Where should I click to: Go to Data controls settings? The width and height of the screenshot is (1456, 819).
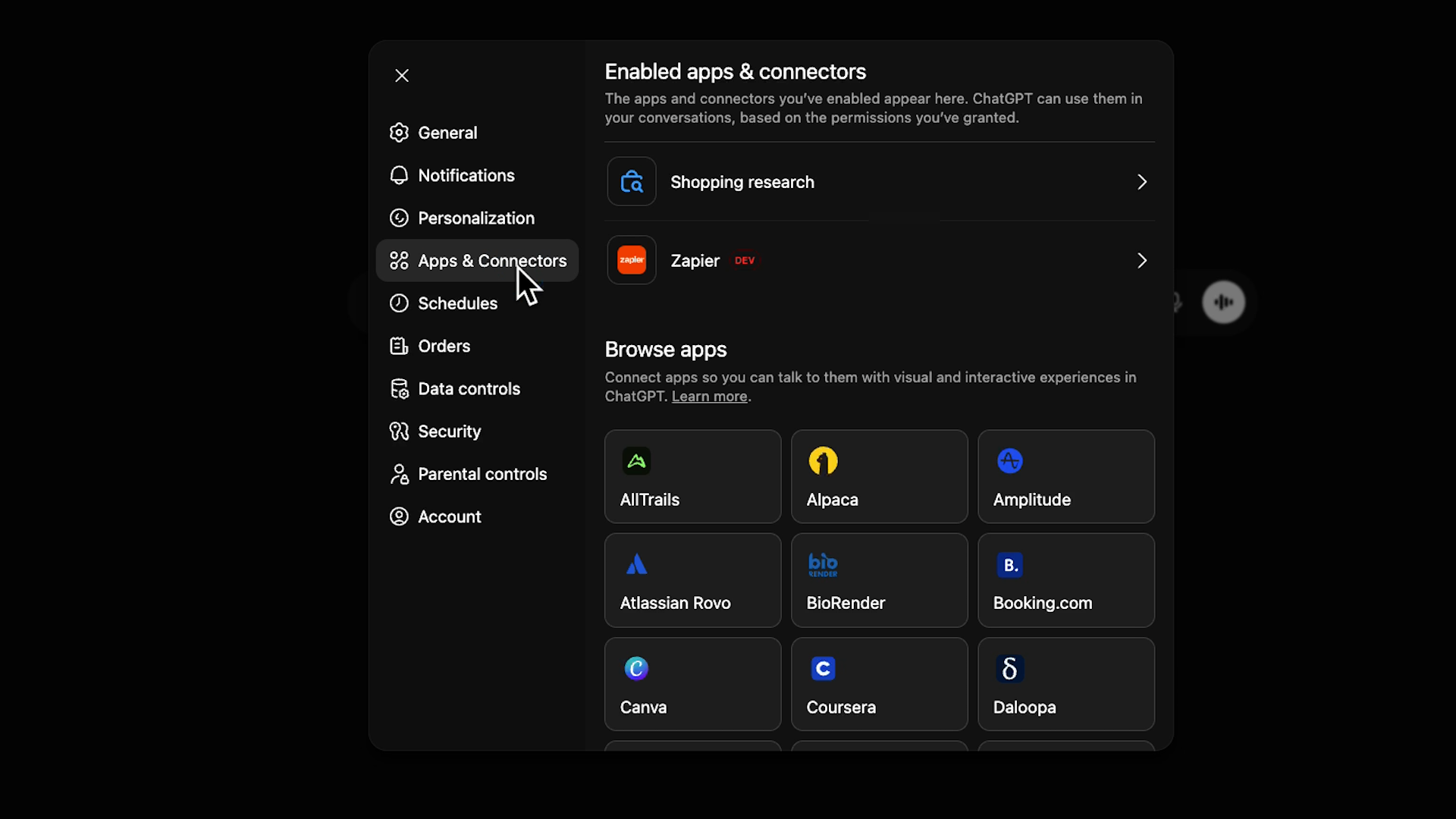click(469, 389)
